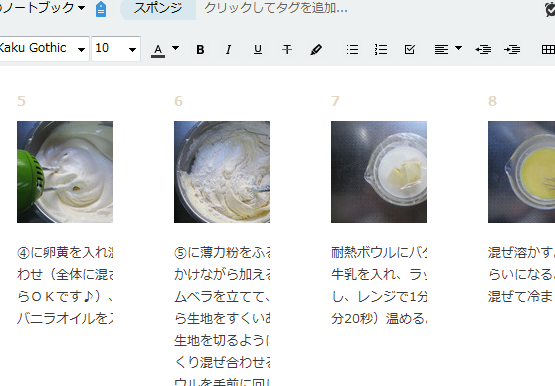555x386 pixels.
Task: Insert a table
Action: pyautogui.click(x=548, y=50)
